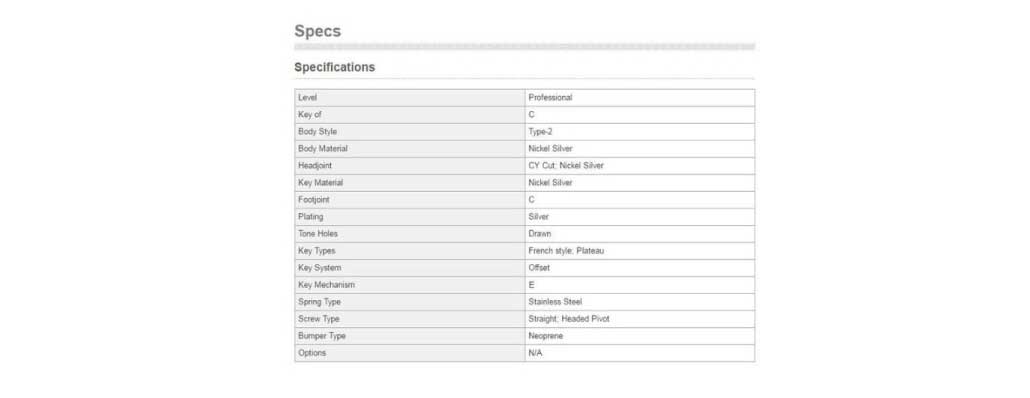Select the Headjoint row label
This screenshot has width=1030, height=398.
click(x=410, y=166)
